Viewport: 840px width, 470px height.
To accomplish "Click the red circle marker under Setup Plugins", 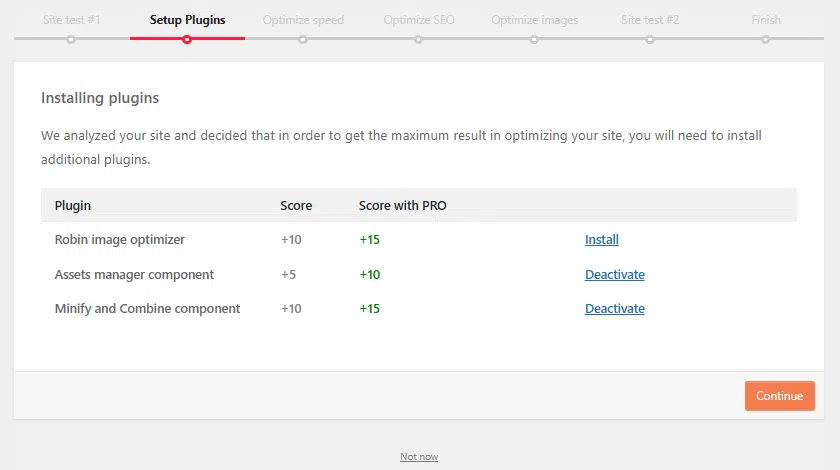I will (187, 39).
